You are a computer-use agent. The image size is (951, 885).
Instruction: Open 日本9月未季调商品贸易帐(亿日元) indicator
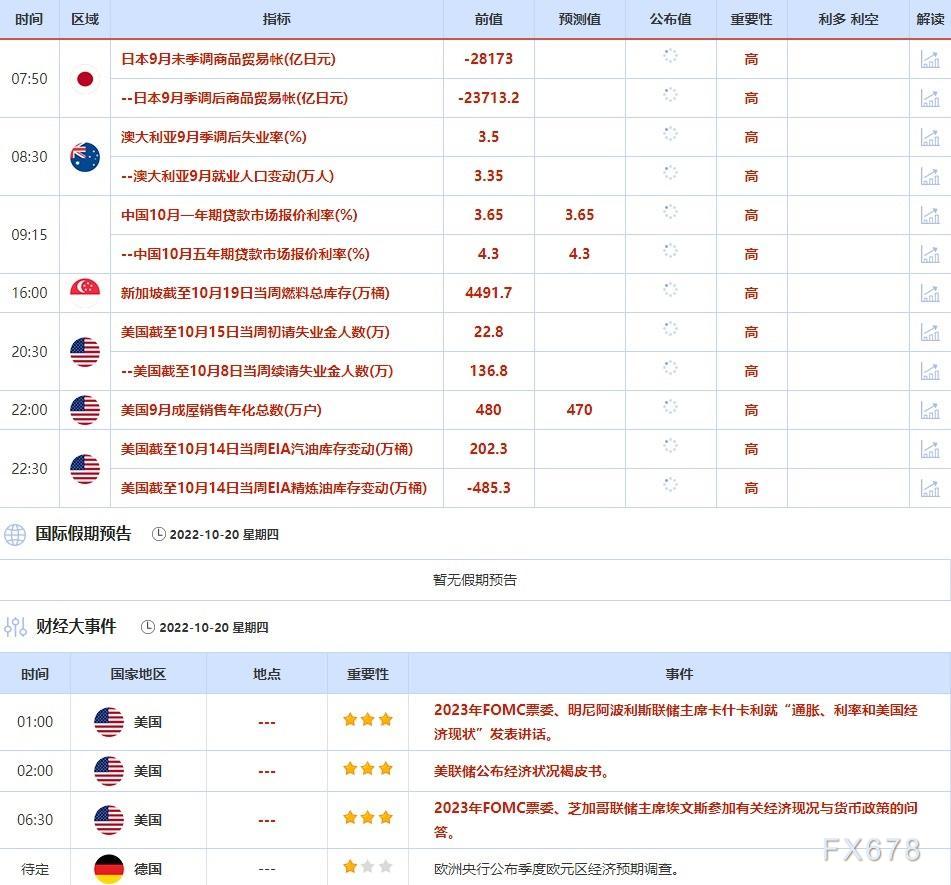coord(228,59)
